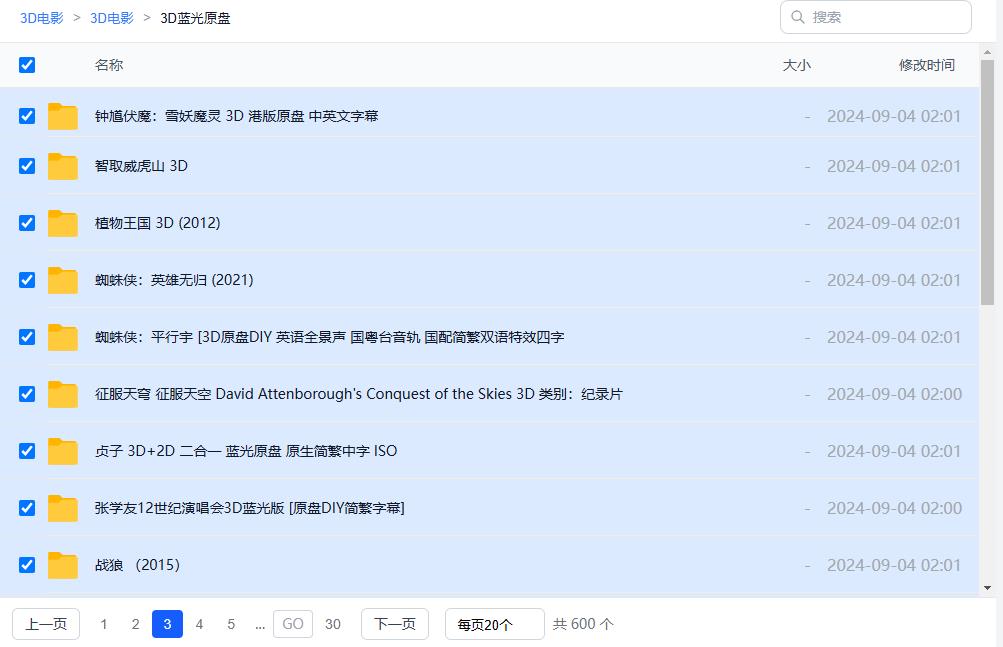Sort by 大小 column header
The height and width of the screenshot is (647, 1003).
tap(796, 65)
